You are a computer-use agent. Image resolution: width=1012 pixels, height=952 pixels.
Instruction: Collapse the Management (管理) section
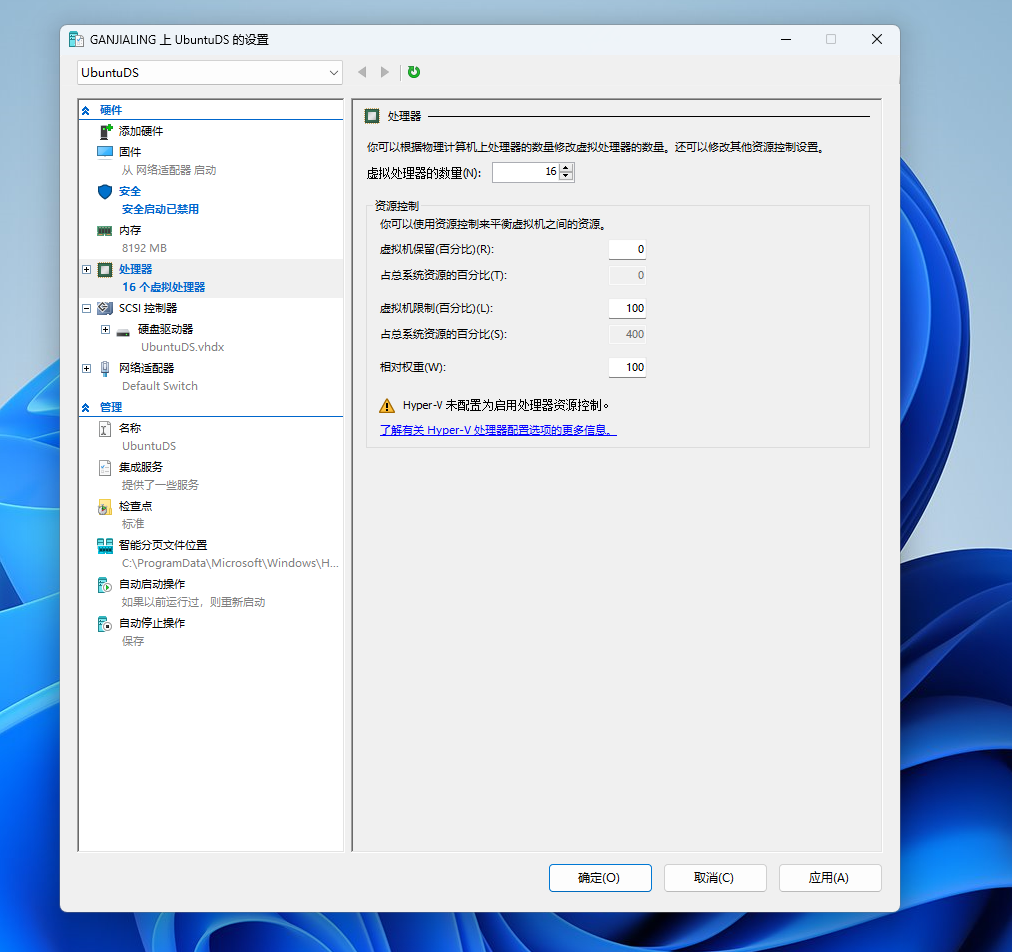tap(86, 407)
